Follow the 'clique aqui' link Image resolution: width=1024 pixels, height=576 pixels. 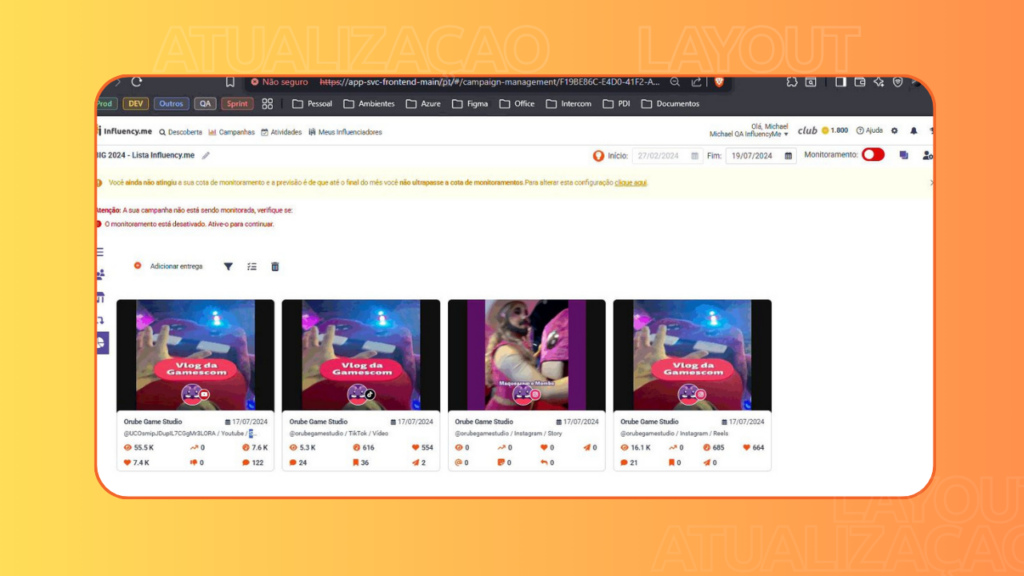pyautogui.click(x=631, y=183)
